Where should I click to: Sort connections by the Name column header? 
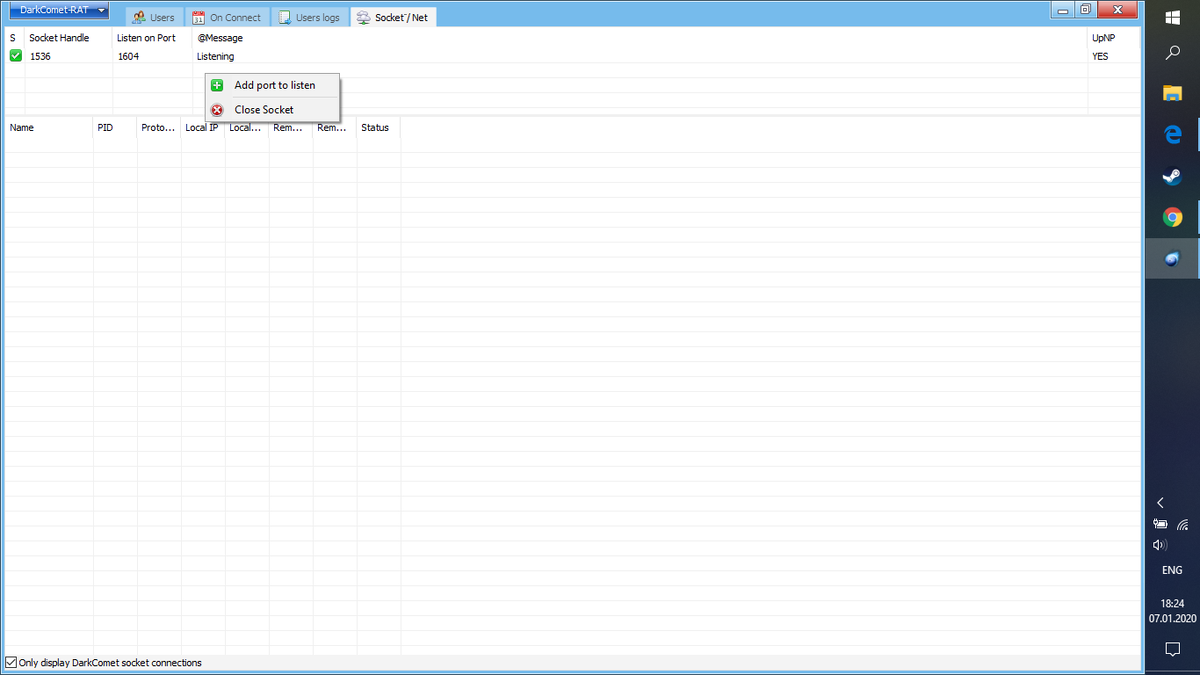[49, 128]
